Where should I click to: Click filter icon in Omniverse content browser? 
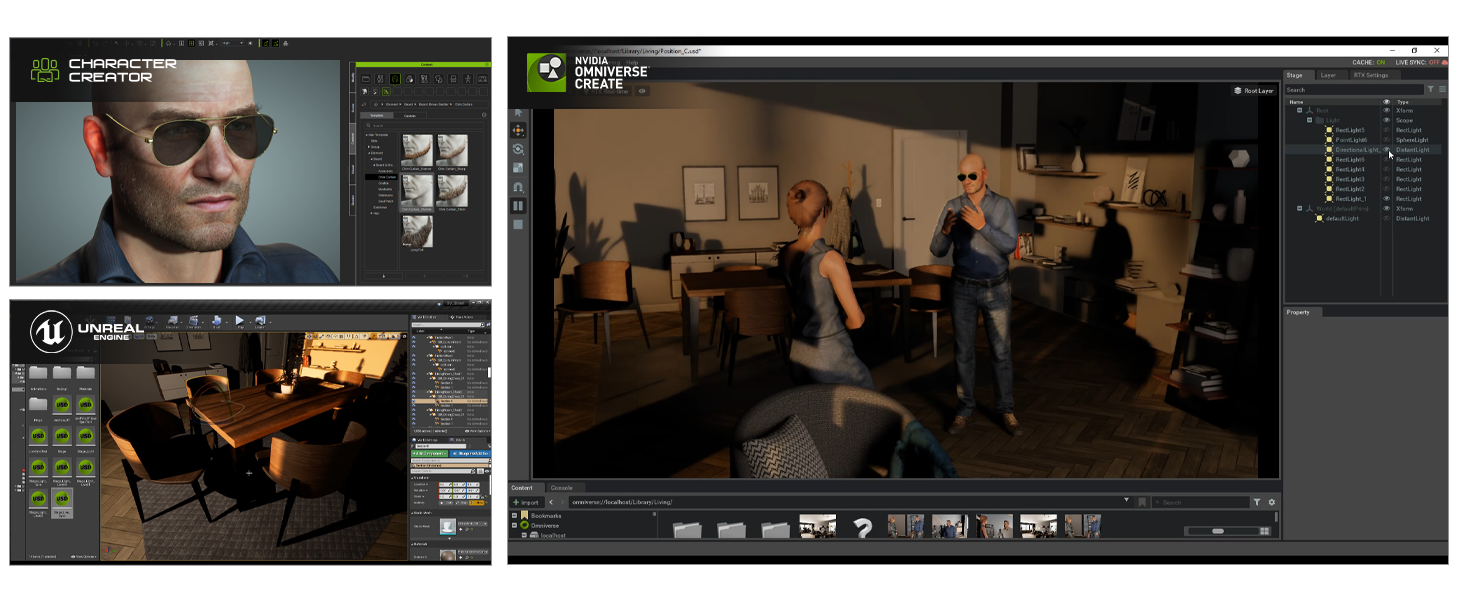pyautogui.click(x=1257, y=502)
